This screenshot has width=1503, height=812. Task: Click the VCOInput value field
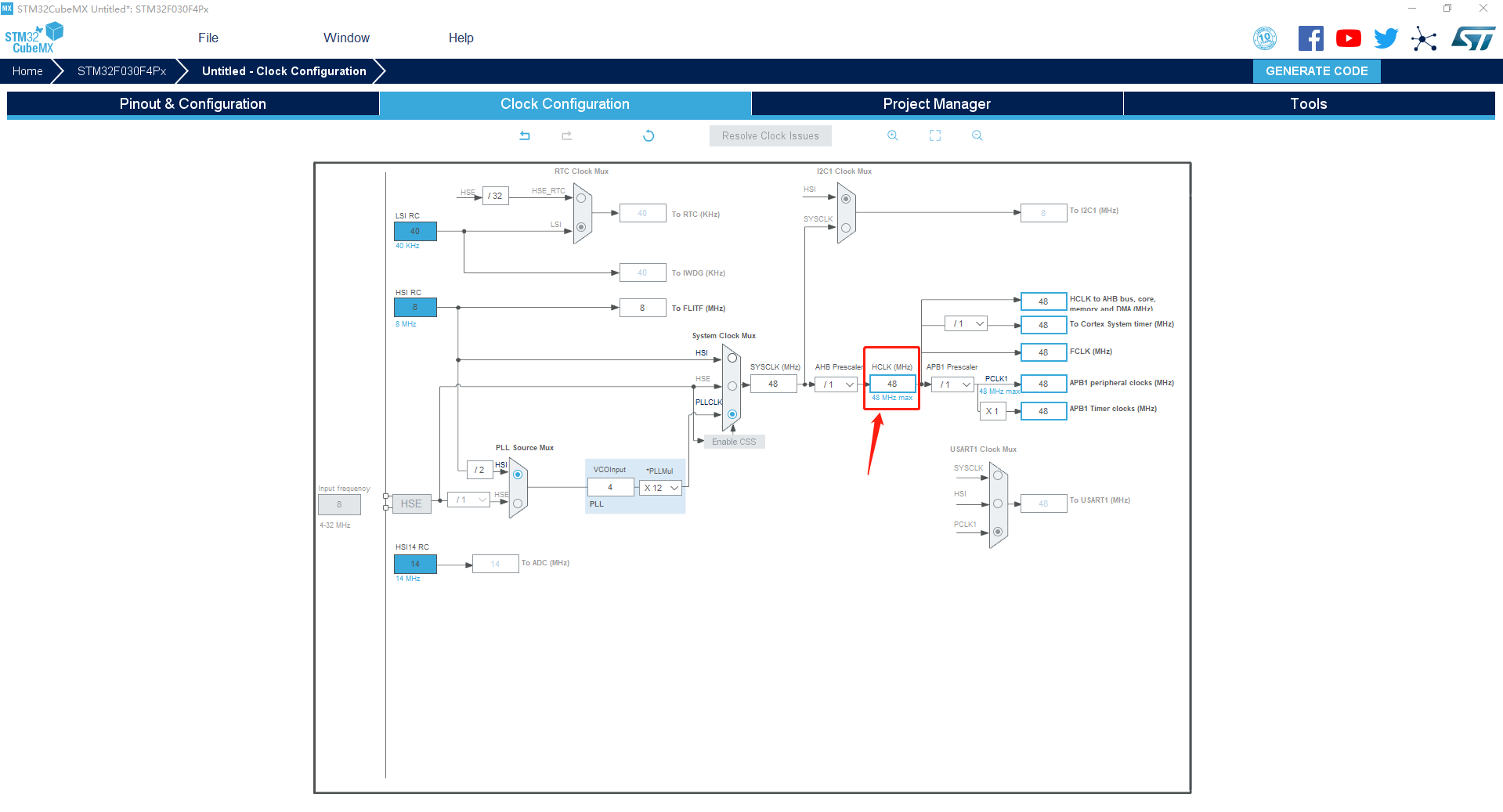click(x=610, y=487)
